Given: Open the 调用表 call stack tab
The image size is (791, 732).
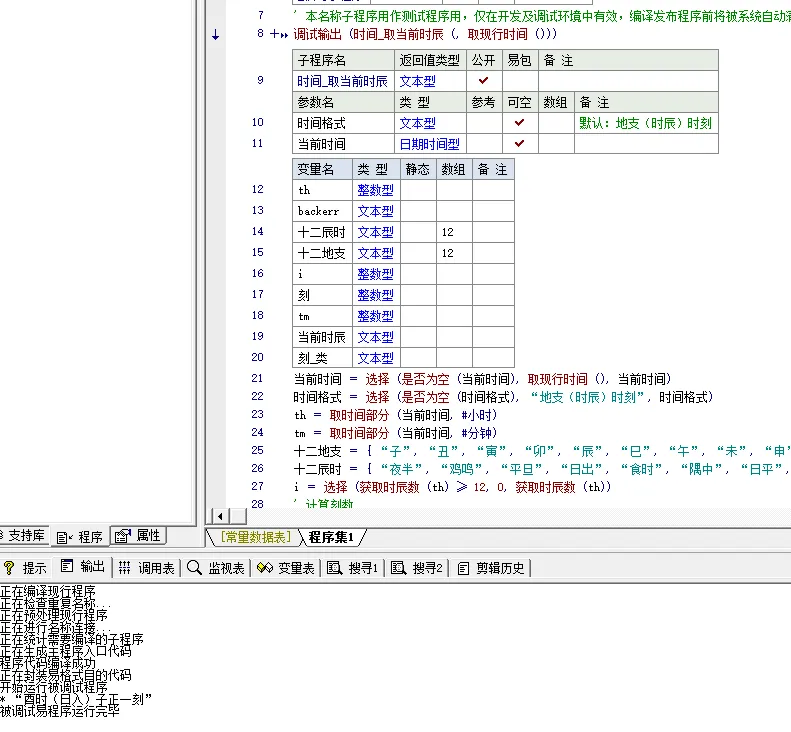Looking at the screenshot, I should coord(146,567).
